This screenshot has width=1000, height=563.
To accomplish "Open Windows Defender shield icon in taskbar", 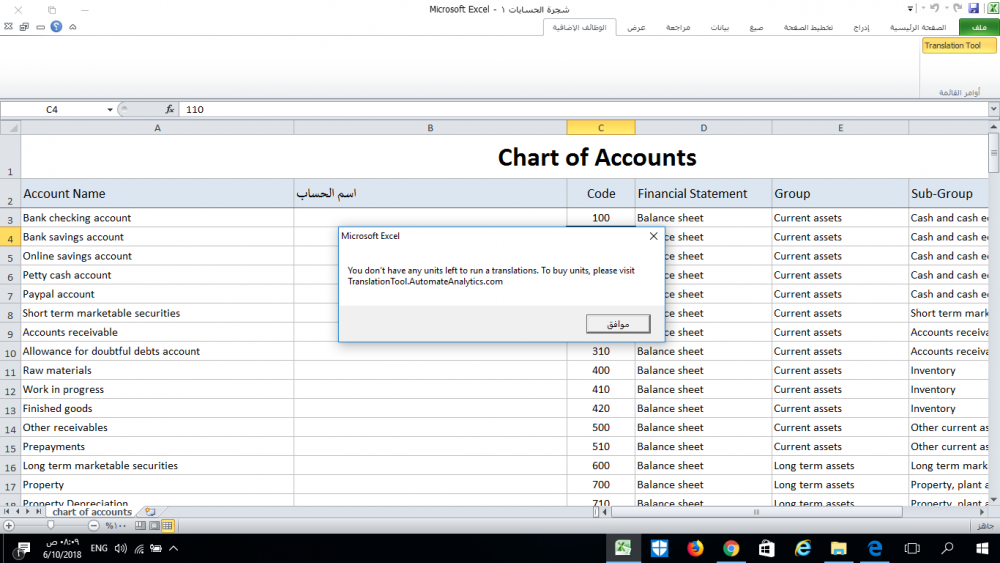I will 659,548.
